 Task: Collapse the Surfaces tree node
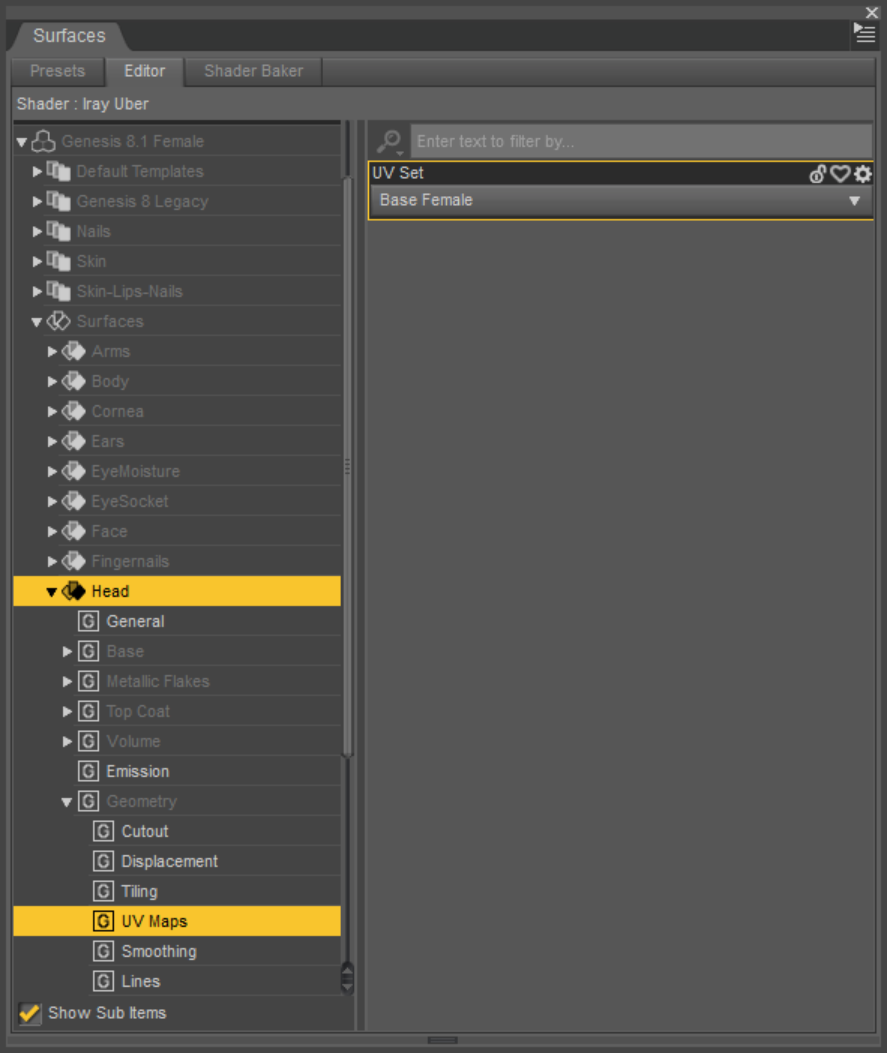(x=37, y=322)
